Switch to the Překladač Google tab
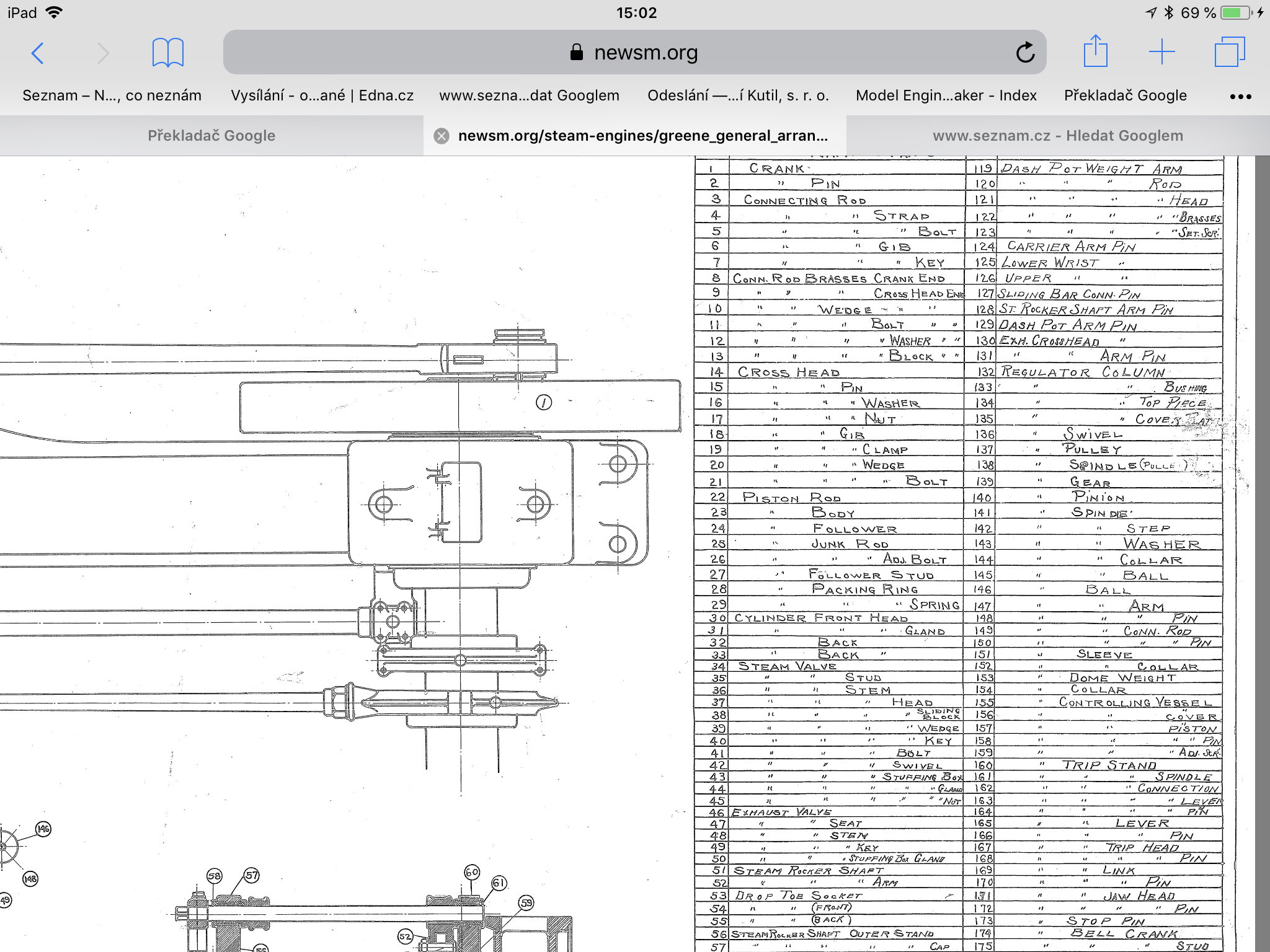 211,136
